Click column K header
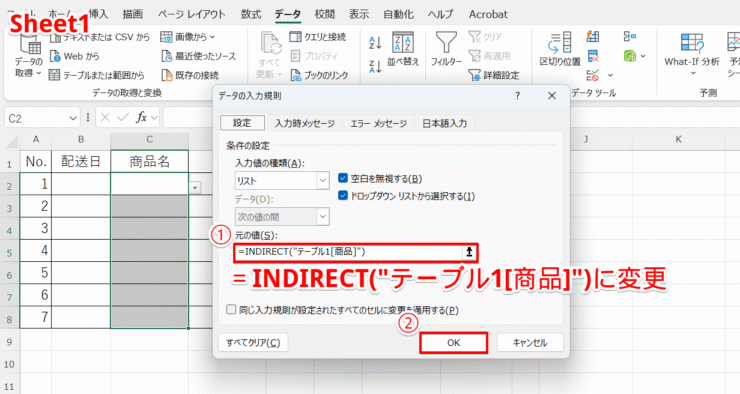 point(678,139)
